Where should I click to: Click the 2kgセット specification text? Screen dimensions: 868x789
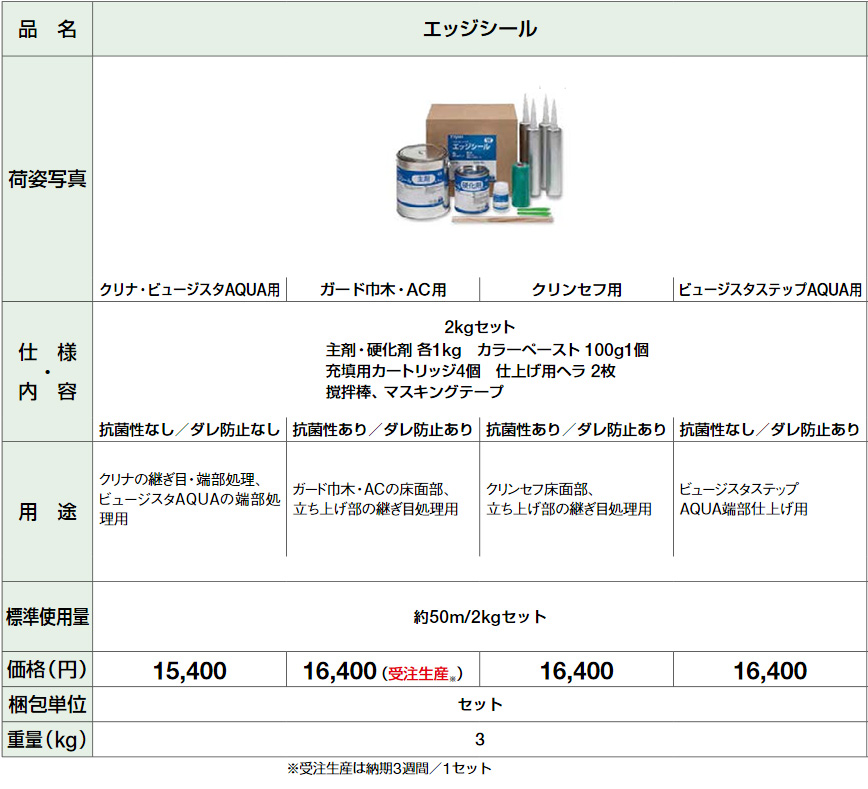pyautogui.click(x=480, y=327)
